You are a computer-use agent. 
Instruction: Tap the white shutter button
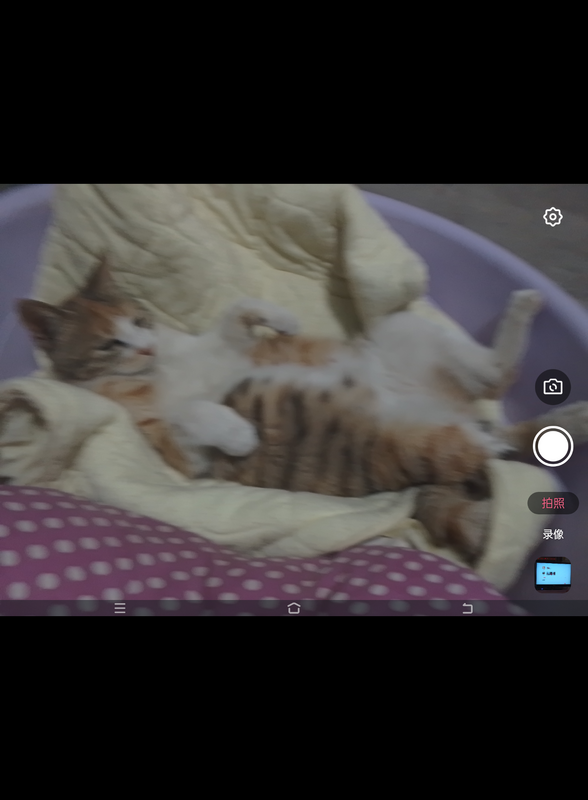tap(553, 446)
